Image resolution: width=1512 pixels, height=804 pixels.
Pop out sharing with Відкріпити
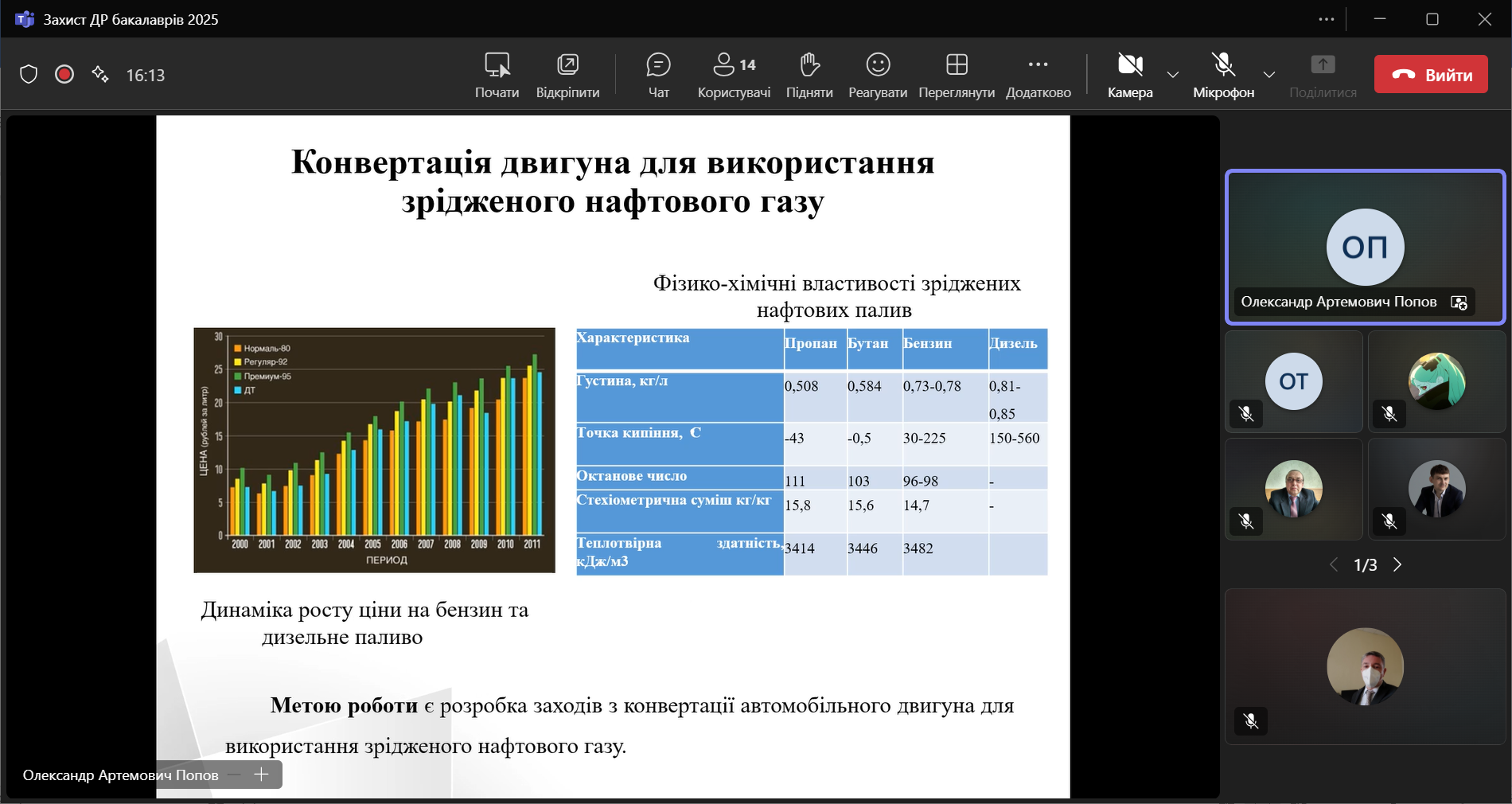[x=567, y=75]
